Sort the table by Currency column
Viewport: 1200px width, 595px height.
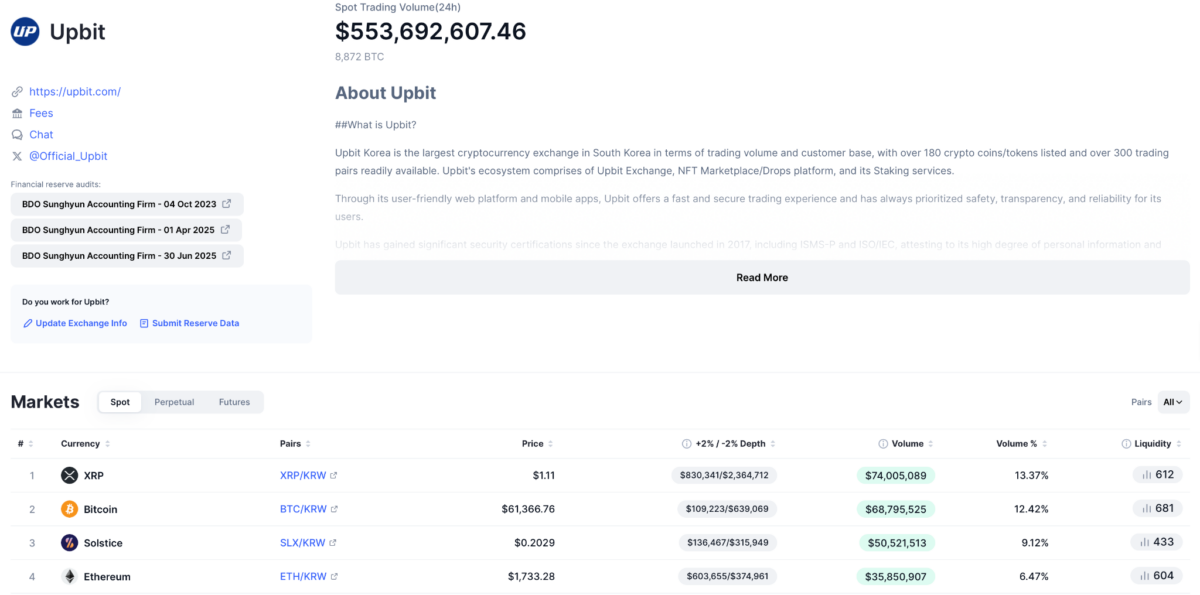coord(85,444)
